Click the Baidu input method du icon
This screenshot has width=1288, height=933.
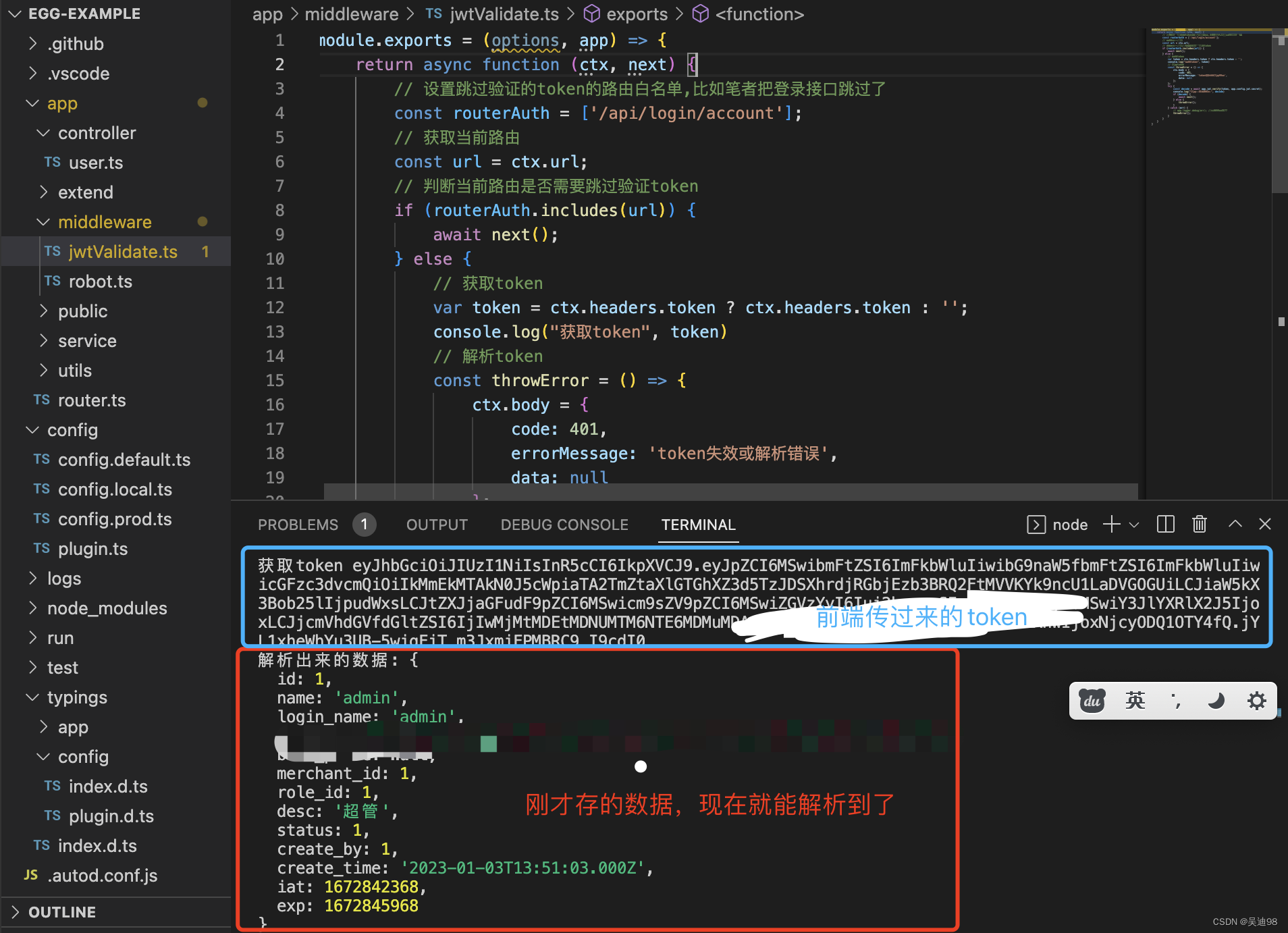tap(1092, 701)
